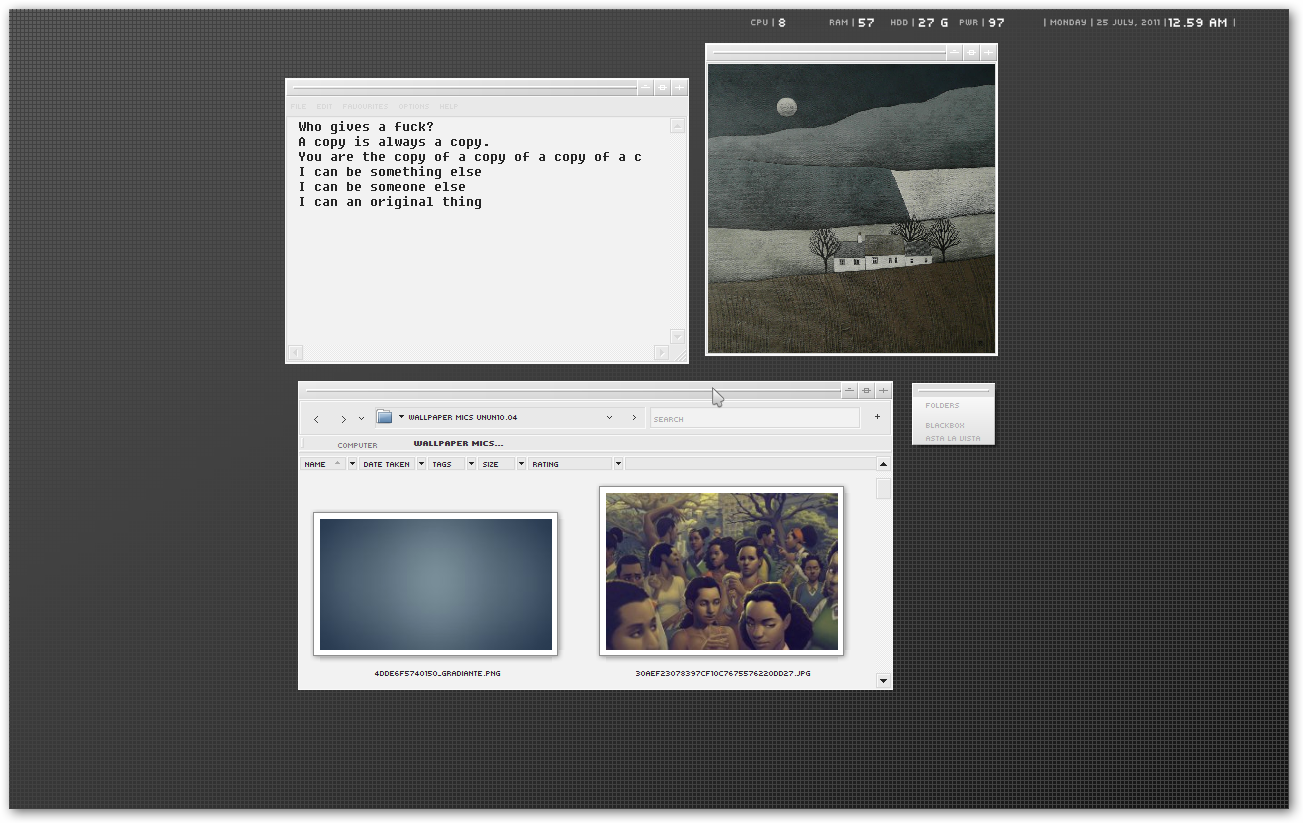Select the blue gradient wallpaper thumbnail
The width and height of the screenshot is (1303, 823).
[435, 584]
